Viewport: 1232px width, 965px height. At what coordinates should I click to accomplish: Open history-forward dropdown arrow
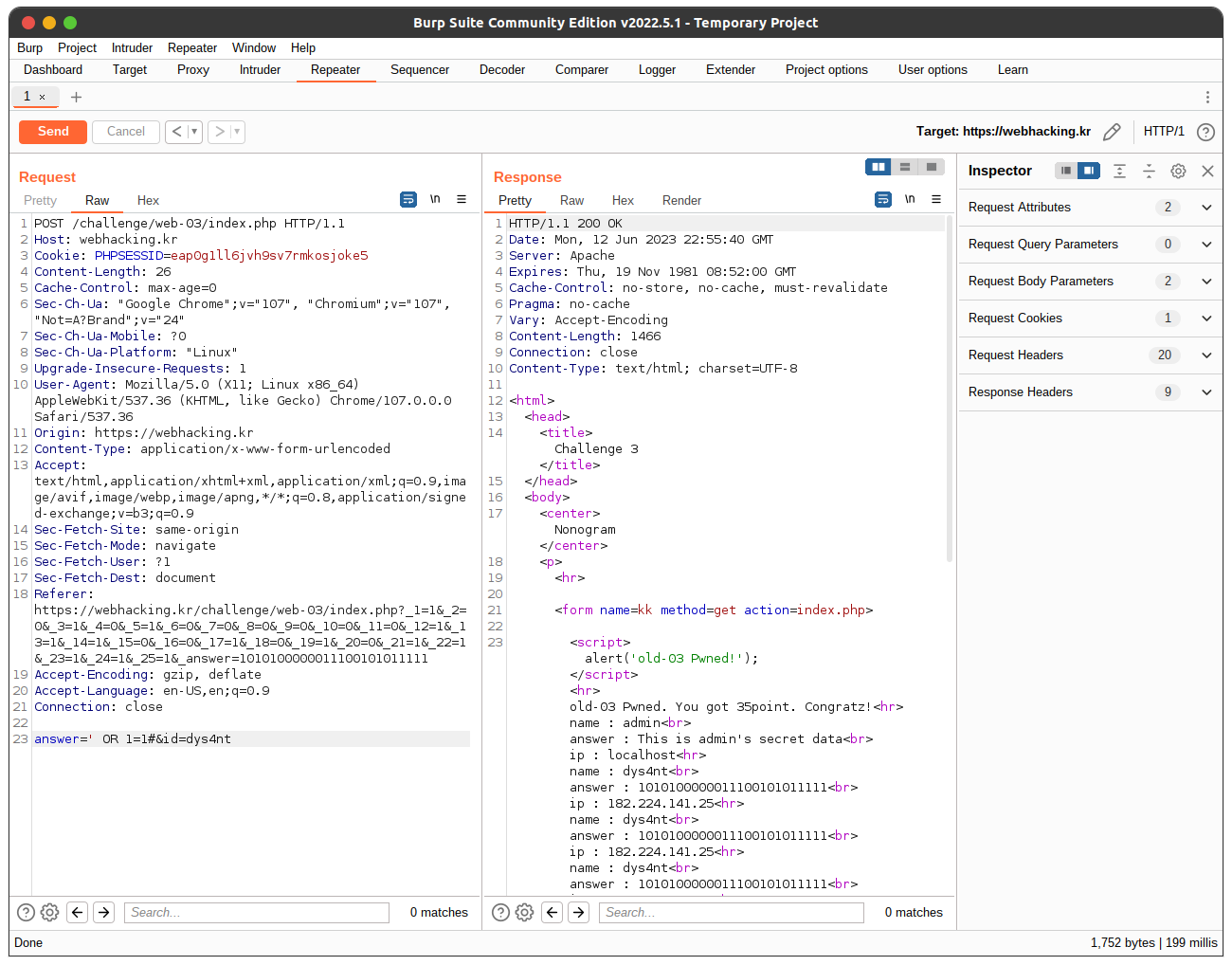[x=238, y=132]
